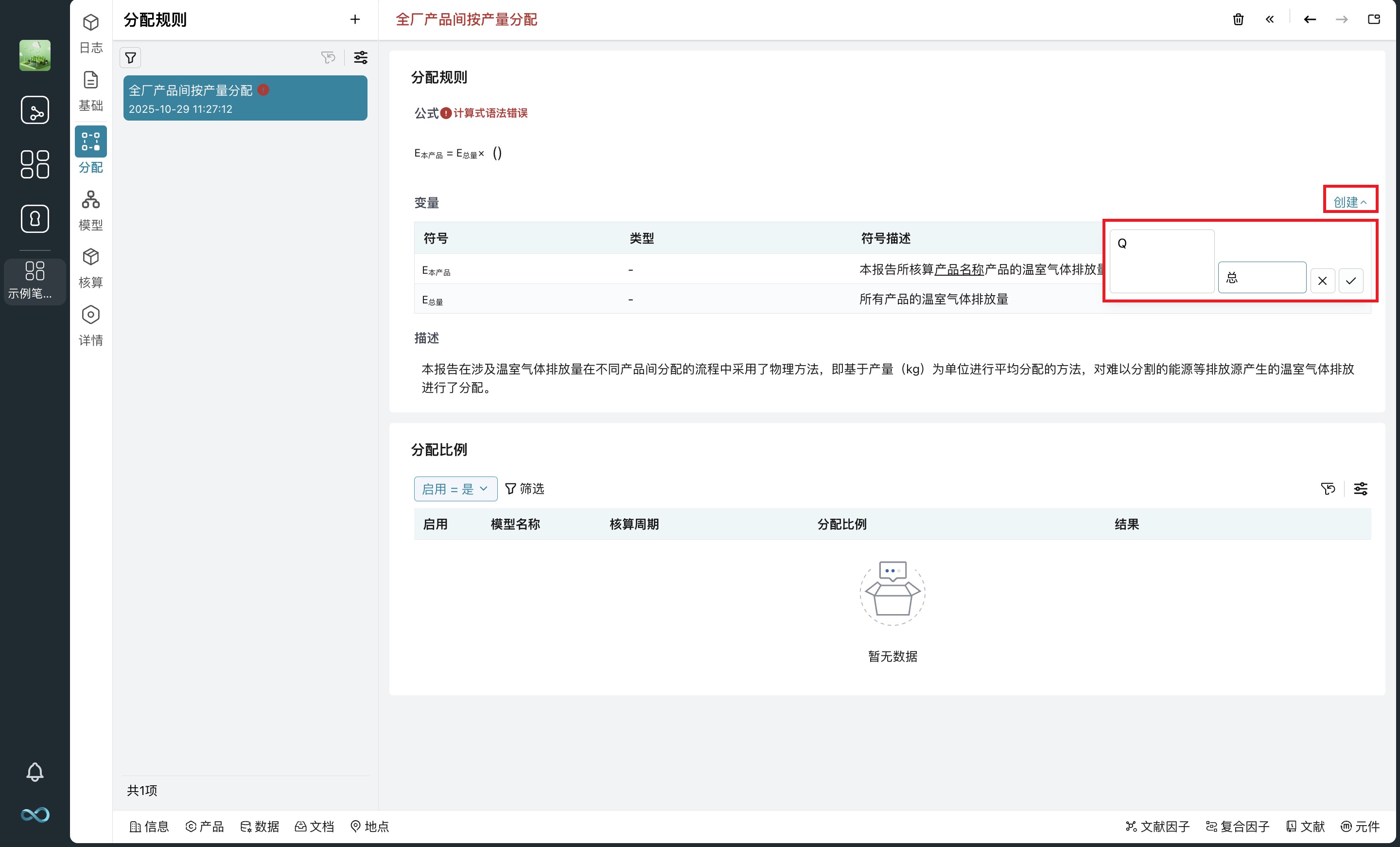
Task: Add new allocation rule with plus icon
Action: tap(355, 19)
